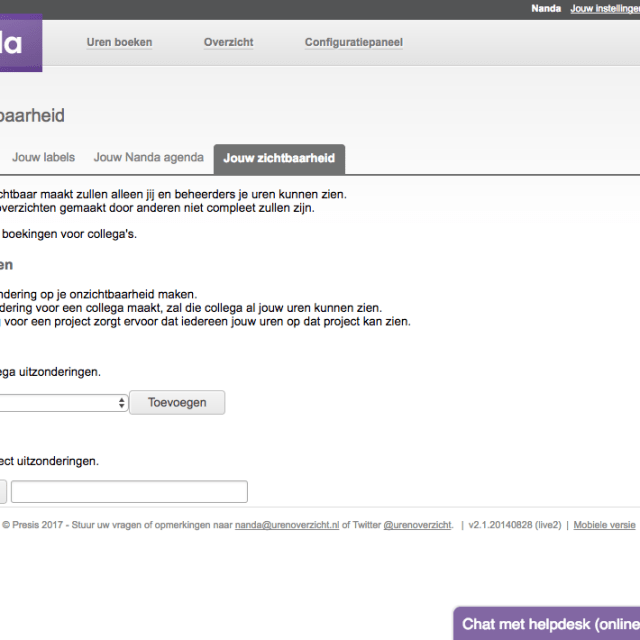Viewport: 640px width, 640px height.
Task: Switch to Jouw labels tab
Action: click(43, 158)
